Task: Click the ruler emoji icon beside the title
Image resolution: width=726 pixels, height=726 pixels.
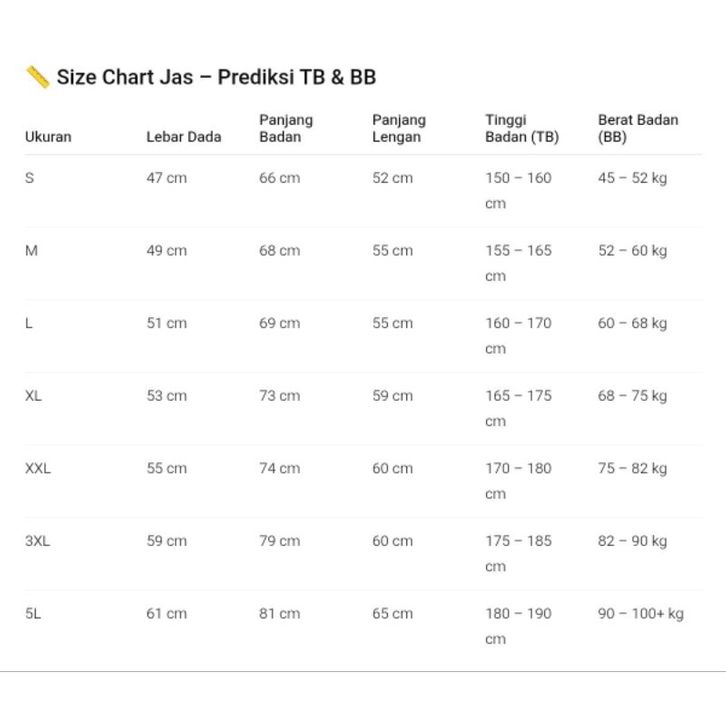Action: pos(38,77)
